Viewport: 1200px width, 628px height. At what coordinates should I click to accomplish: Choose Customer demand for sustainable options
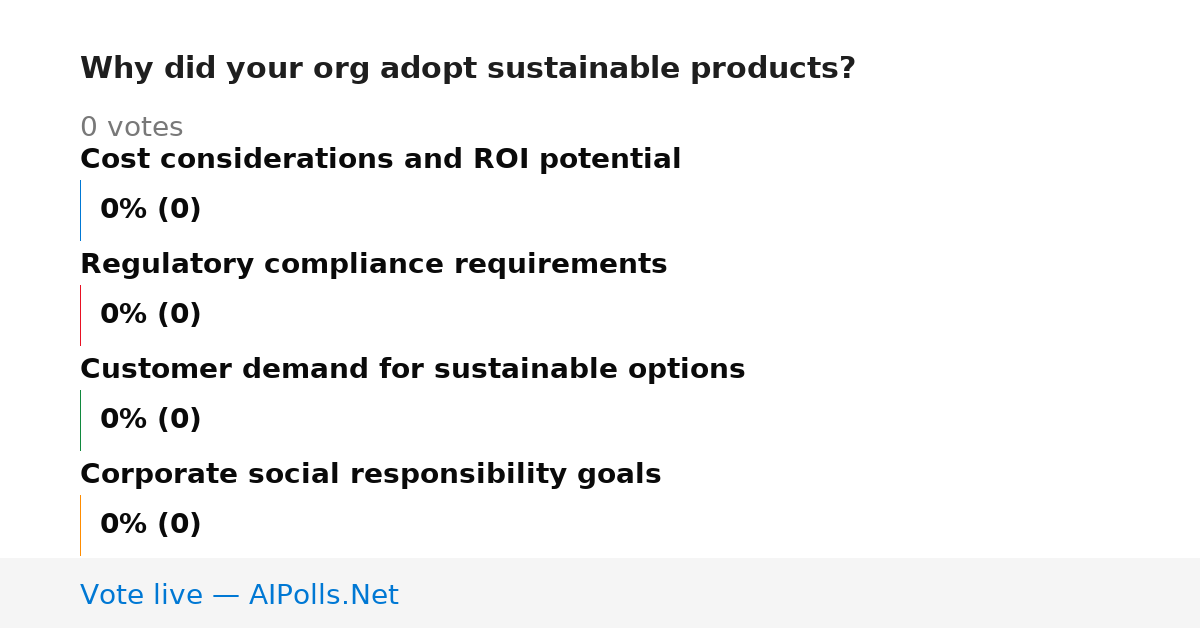pyautogui.click(x=412, y=369)
